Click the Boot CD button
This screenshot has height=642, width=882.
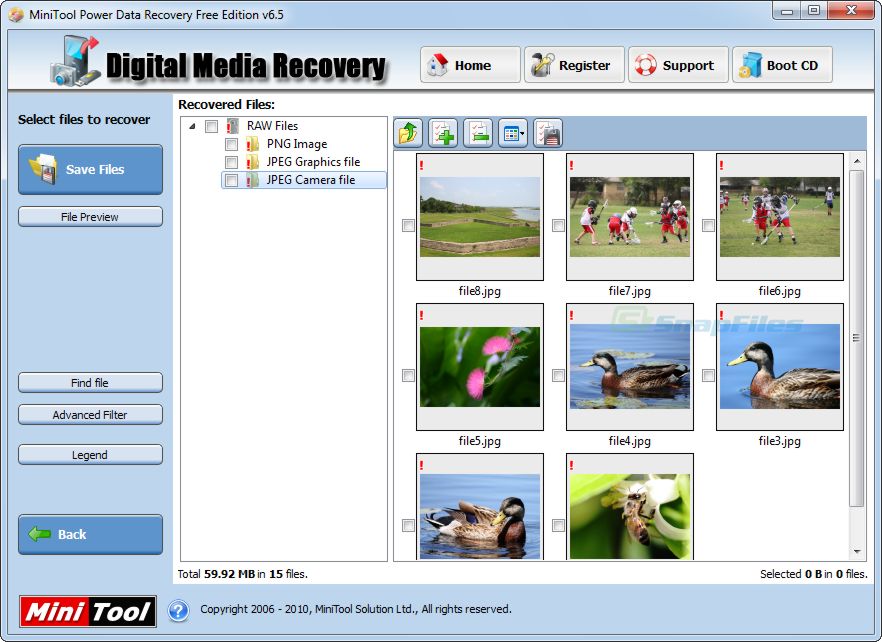tap(782, 65)
